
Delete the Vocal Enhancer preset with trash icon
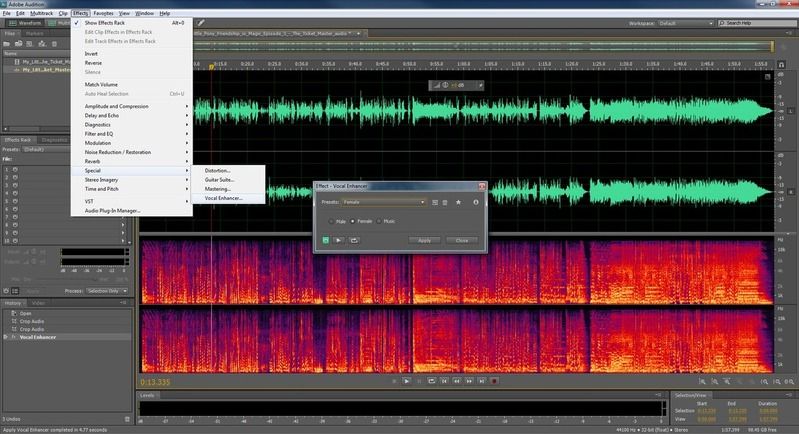coord(445,202)
